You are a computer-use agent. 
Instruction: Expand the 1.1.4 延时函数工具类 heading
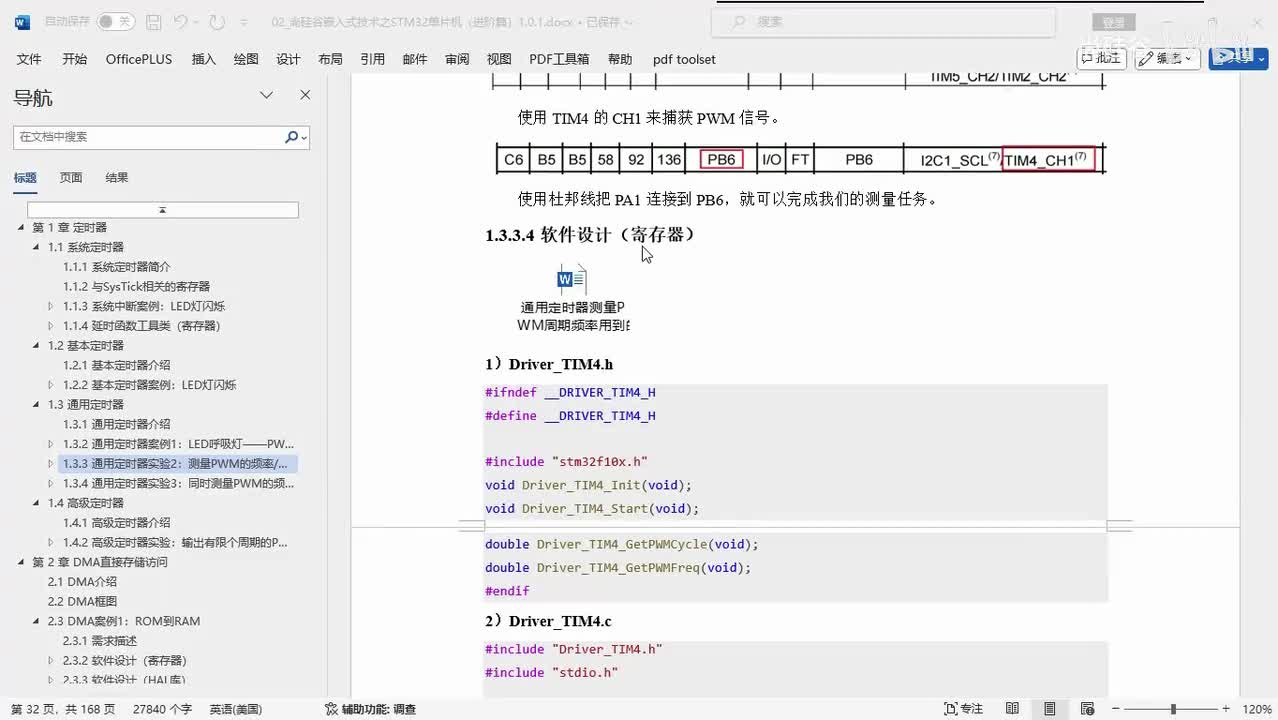click(x=52, y=326)
